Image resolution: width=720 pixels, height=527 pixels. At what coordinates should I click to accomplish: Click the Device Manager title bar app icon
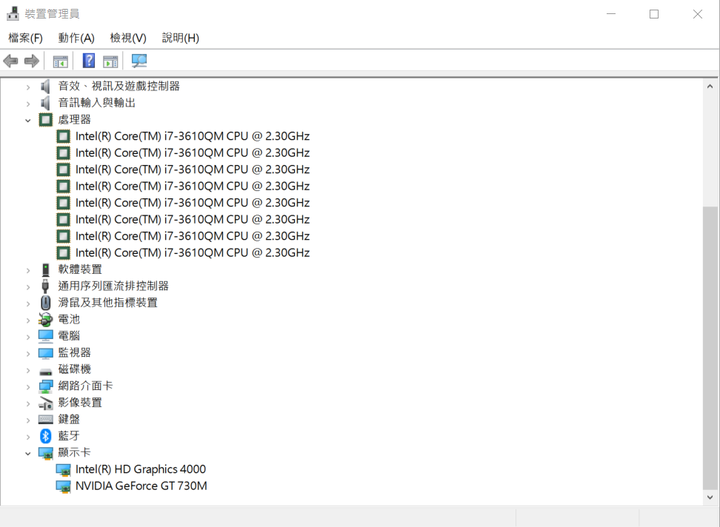point(12,14)
